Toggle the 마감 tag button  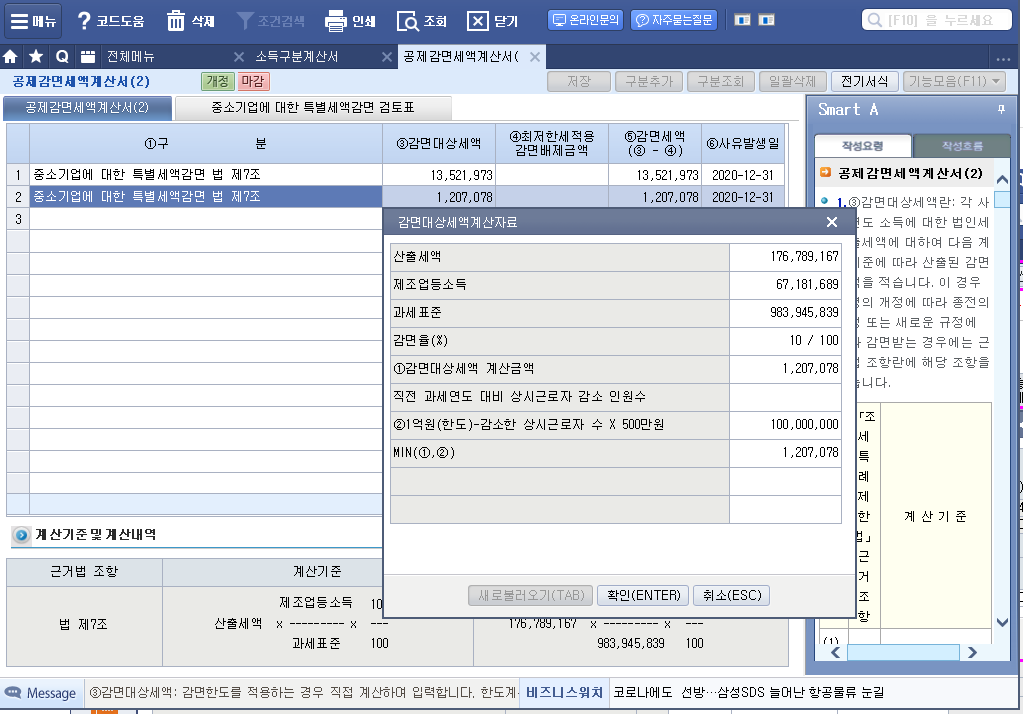click(253, 82)
